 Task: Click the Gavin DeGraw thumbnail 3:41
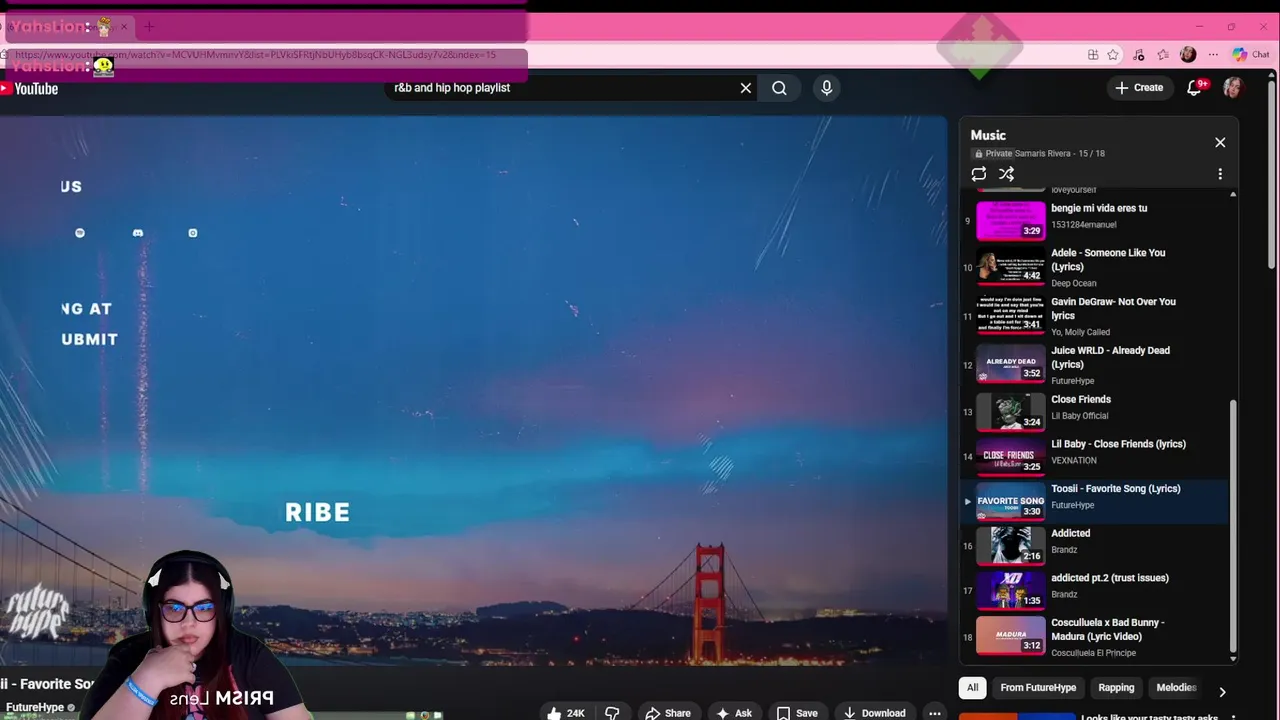coord(1010,315)
